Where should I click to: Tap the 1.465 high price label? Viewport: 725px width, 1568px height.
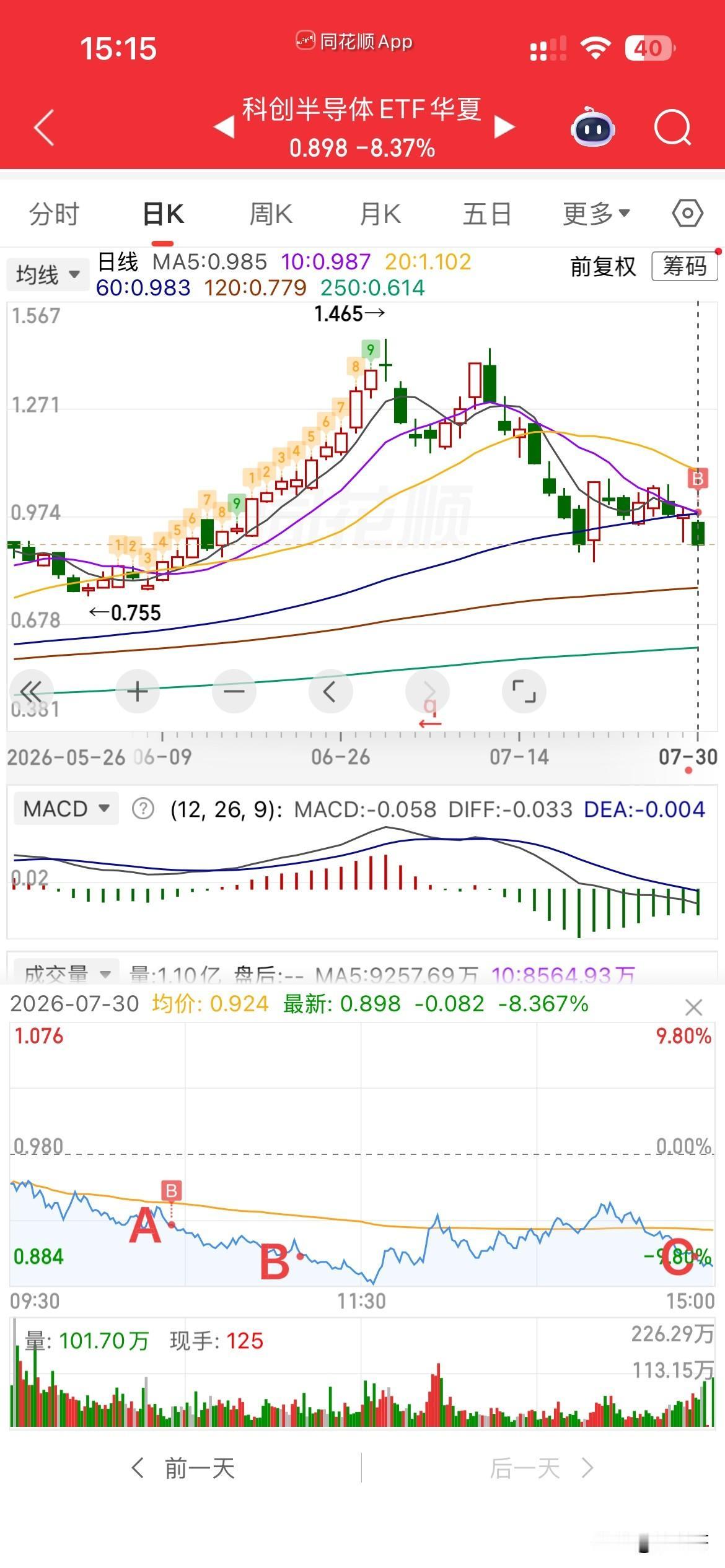349,314
